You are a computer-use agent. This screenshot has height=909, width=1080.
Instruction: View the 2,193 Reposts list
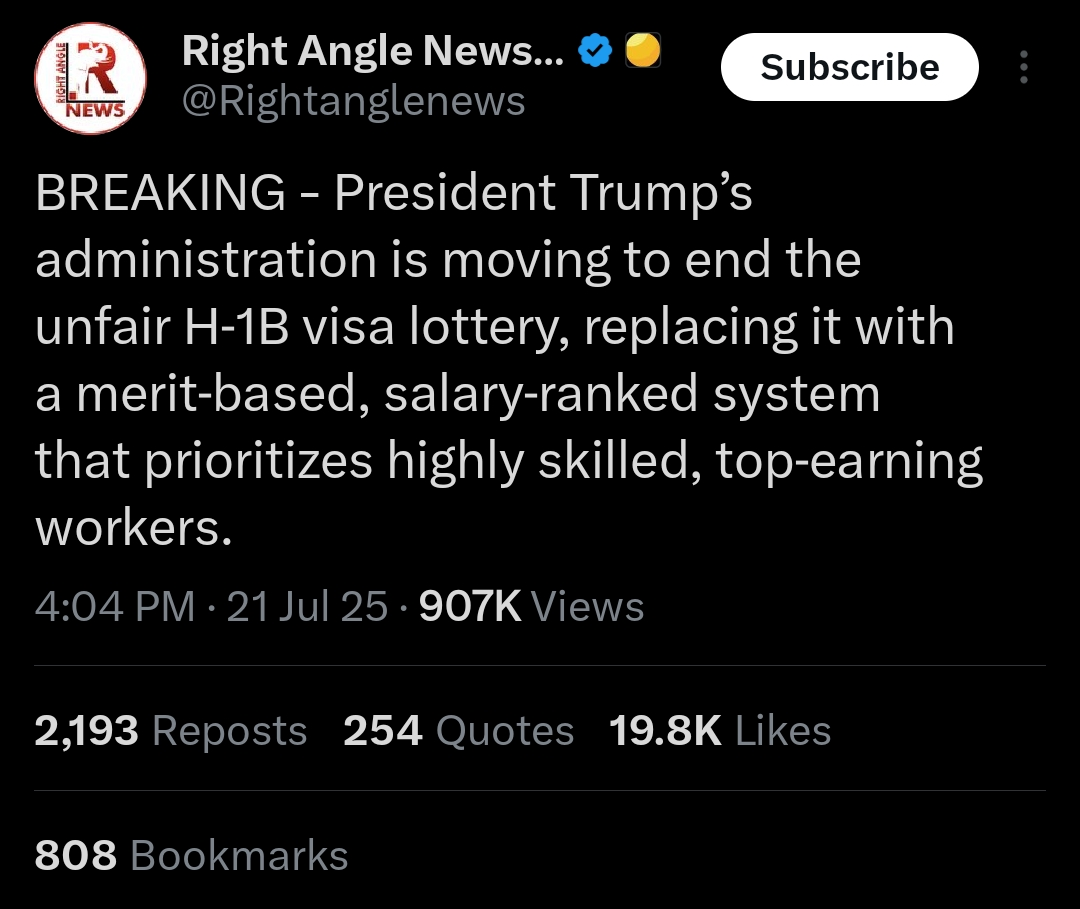pos(171,731)
